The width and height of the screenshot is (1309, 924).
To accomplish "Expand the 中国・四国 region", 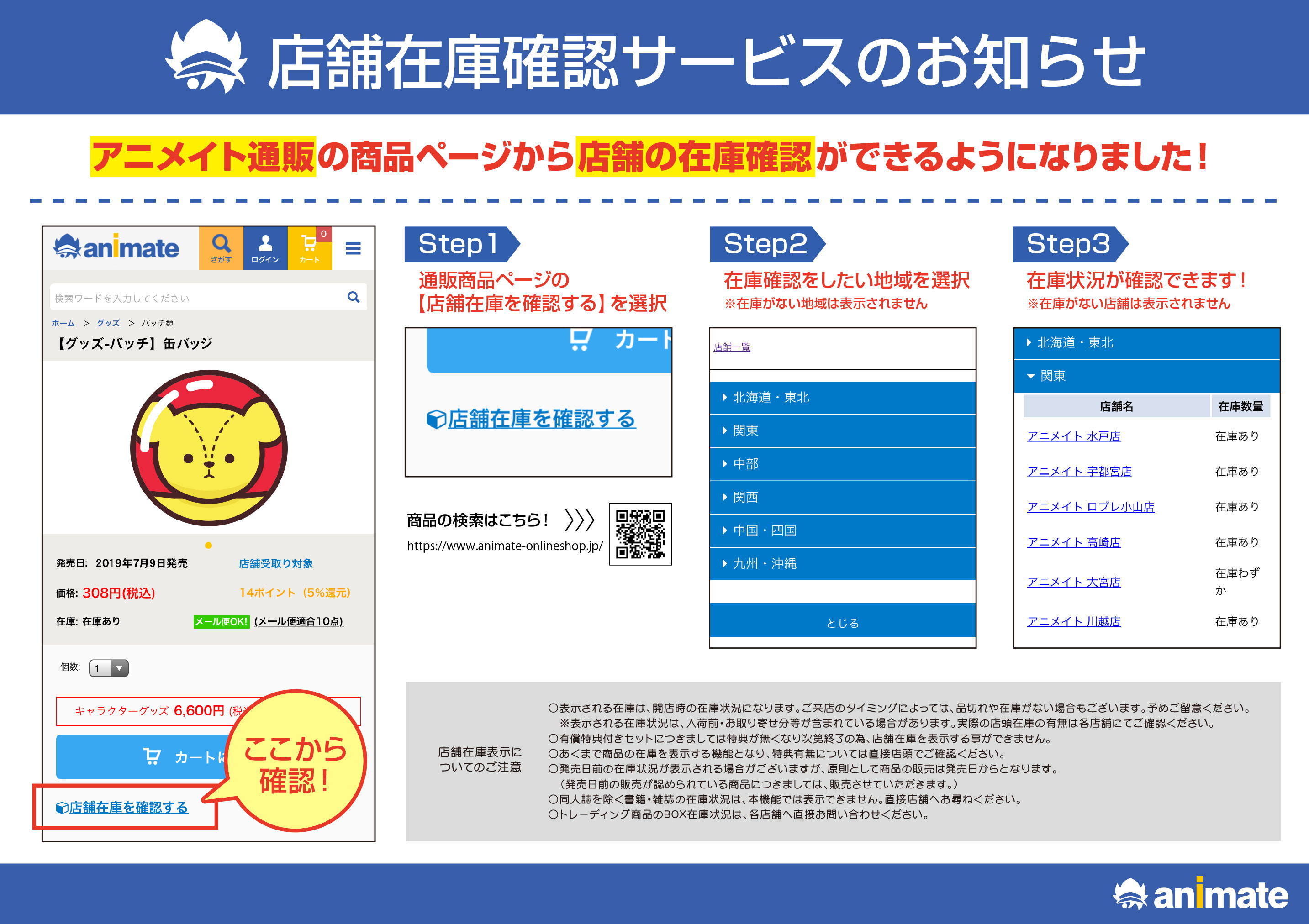I will [843, 530].
